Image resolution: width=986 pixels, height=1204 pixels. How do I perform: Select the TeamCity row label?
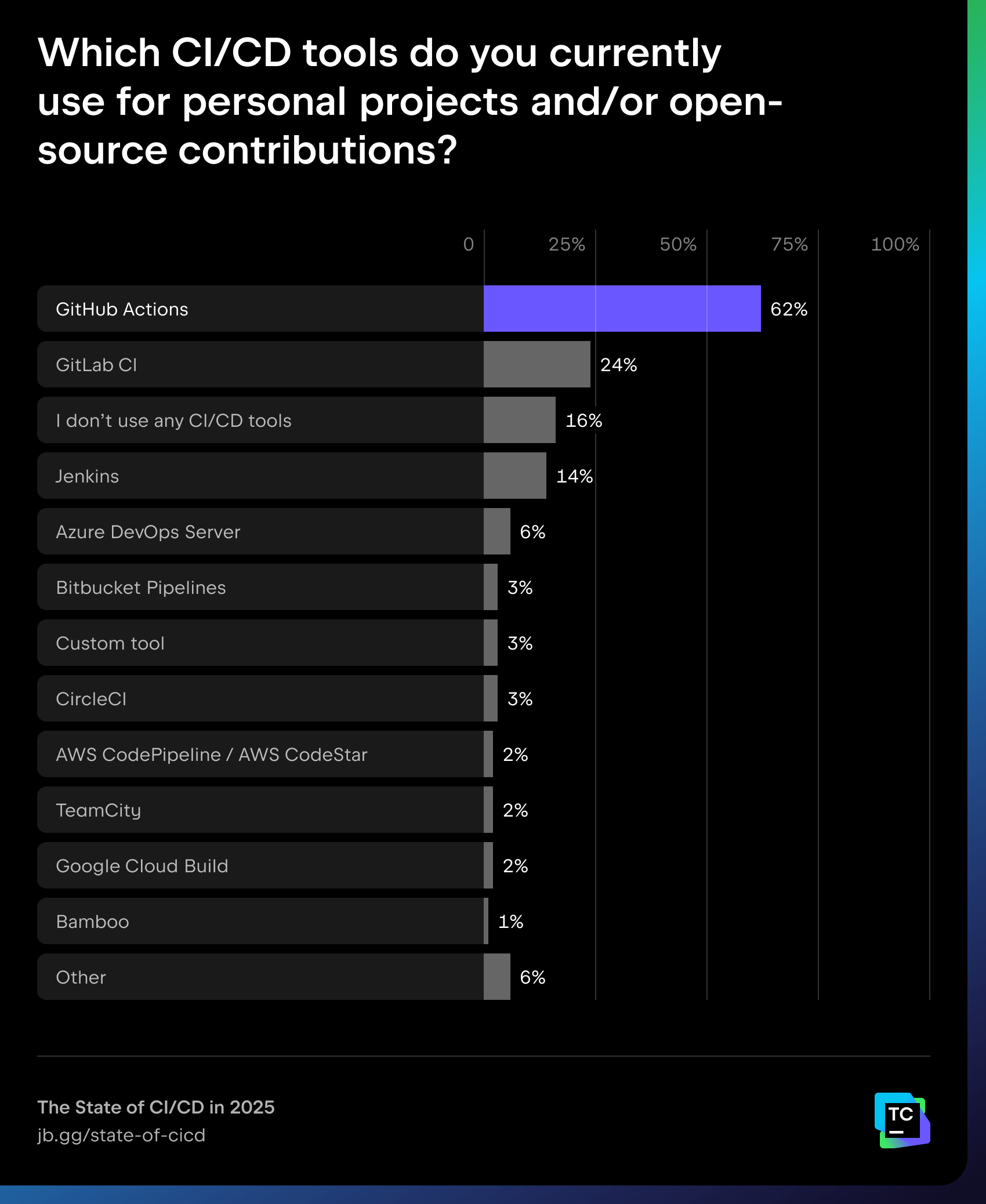(99, 810)
